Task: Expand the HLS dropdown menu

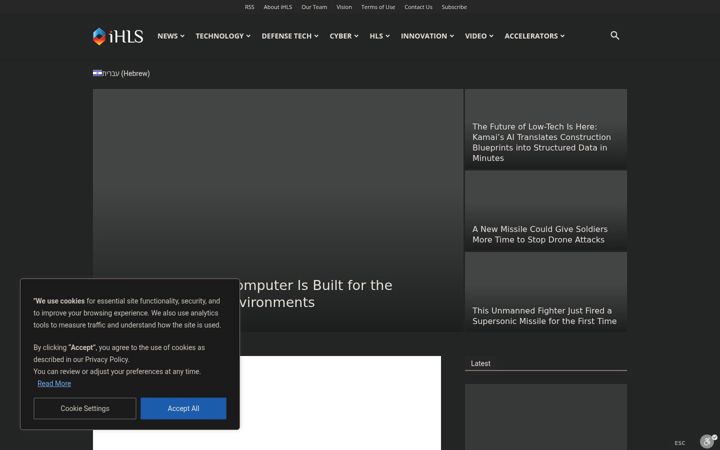Action: point(379,36)
